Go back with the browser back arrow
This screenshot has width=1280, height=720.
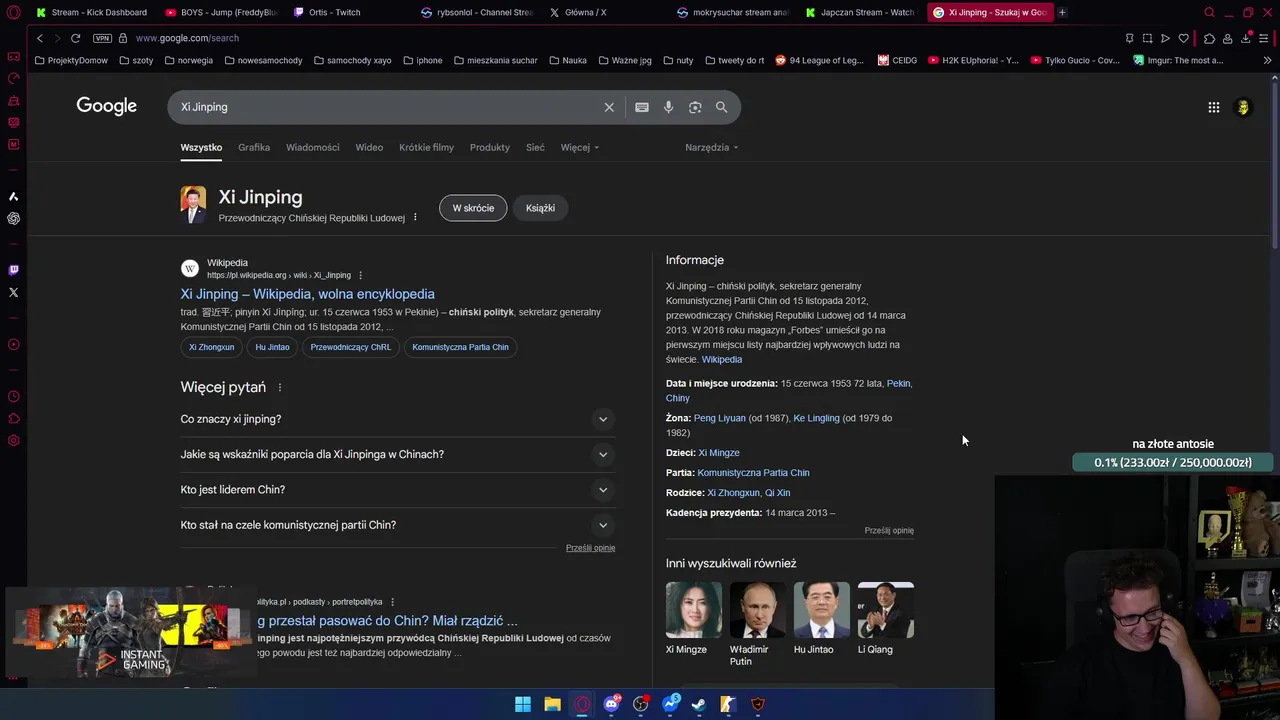click(x=40, y=38)
